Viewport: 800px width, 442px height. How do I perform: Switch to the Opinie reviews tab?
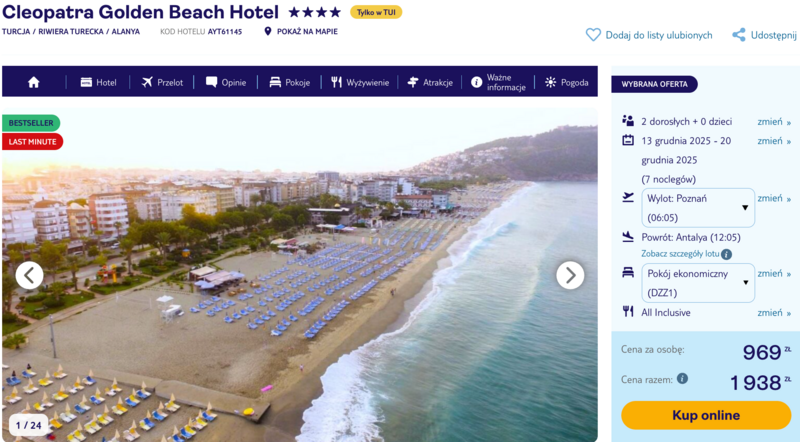coord(226,82)
